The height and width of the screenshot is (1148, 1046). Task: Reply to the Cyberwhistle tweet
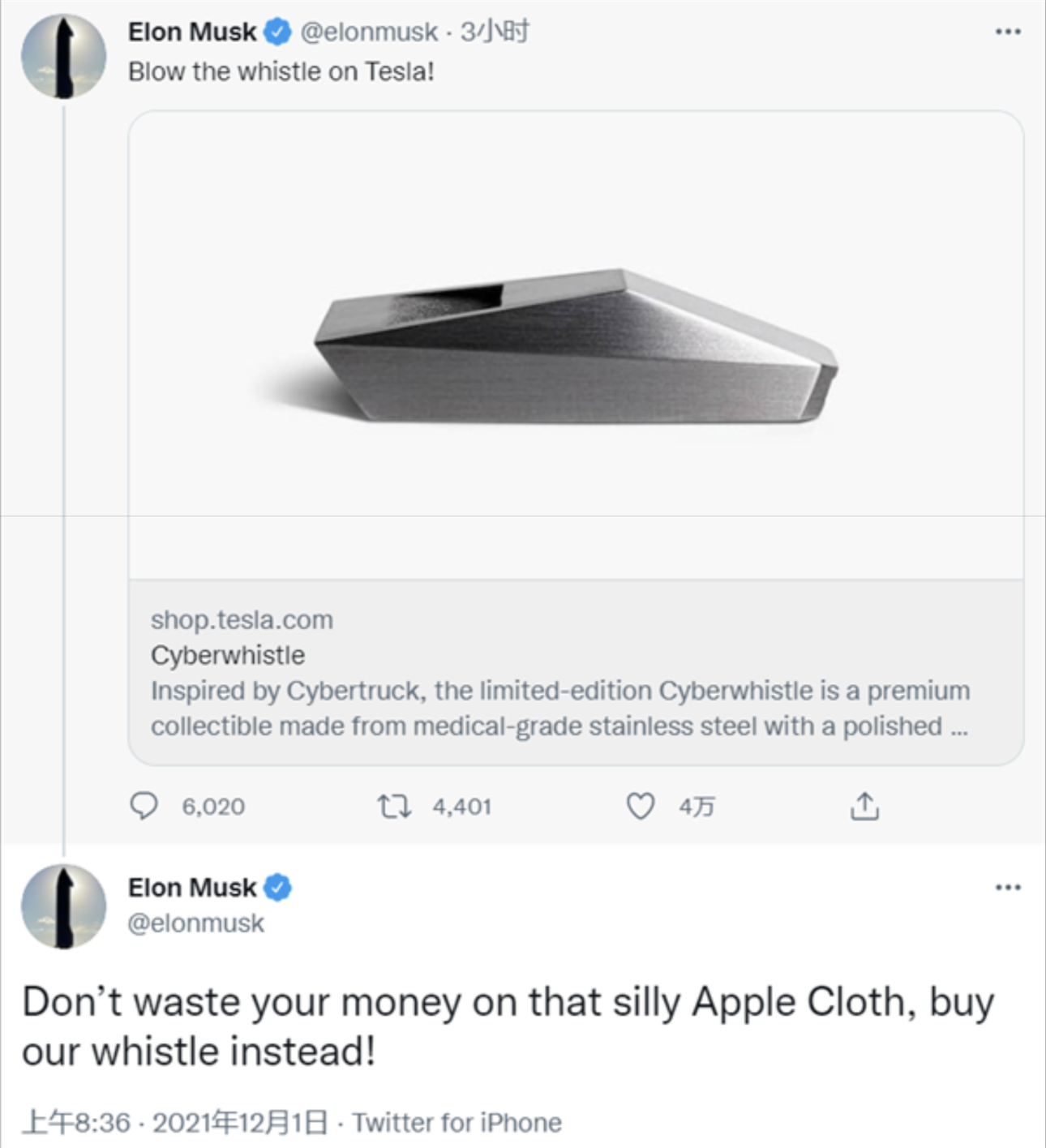pos(147,807)
